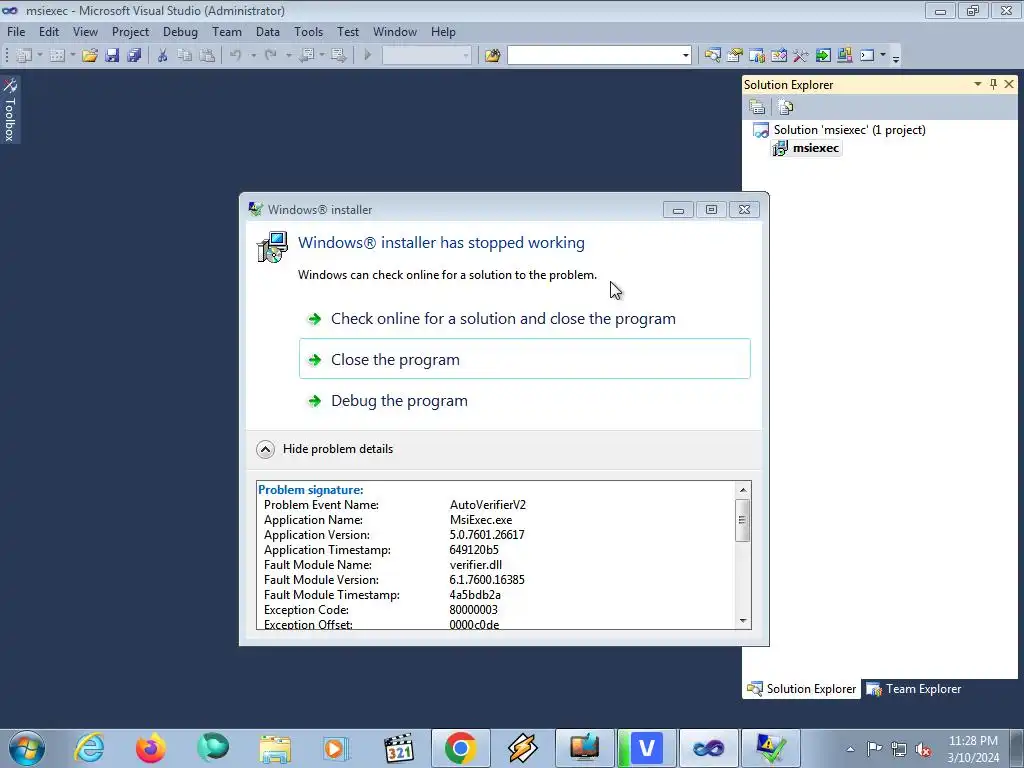This screenshot has width=1024, height=768.
Task: Click the Find in Files icon
Action: tap(492, 56)
